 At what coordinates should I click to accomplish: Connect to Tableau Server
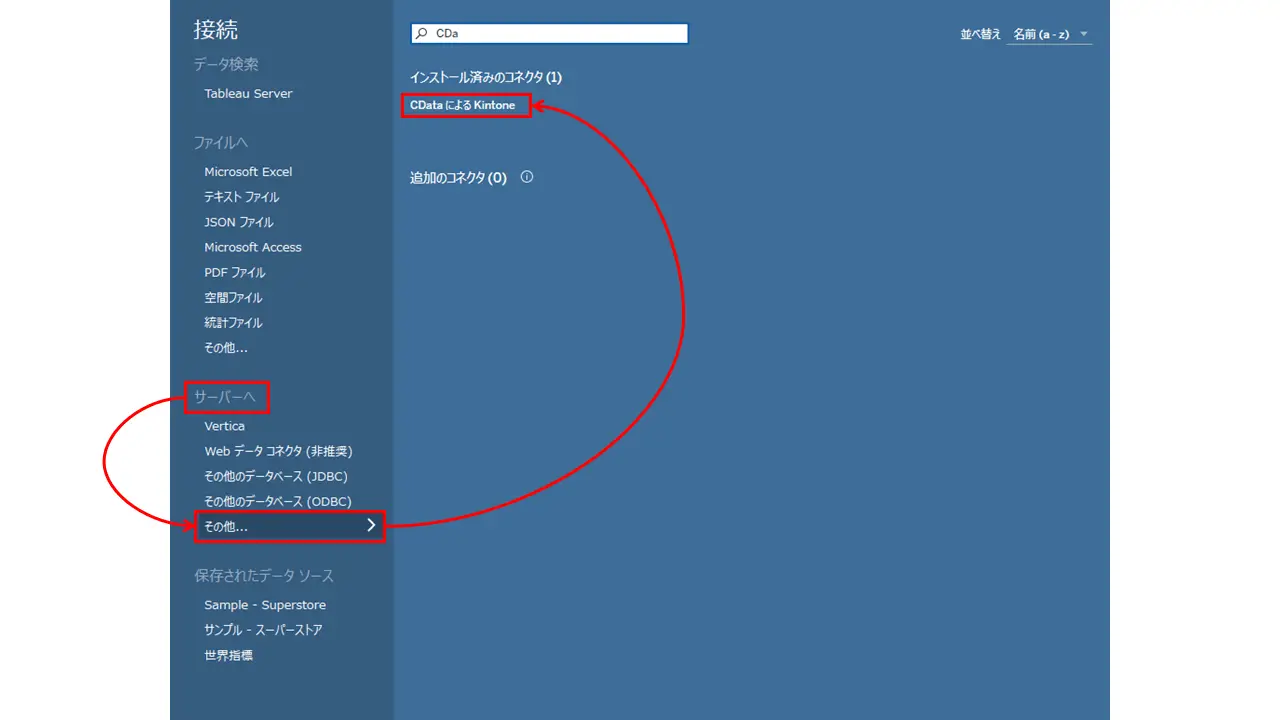pos(248,94)
